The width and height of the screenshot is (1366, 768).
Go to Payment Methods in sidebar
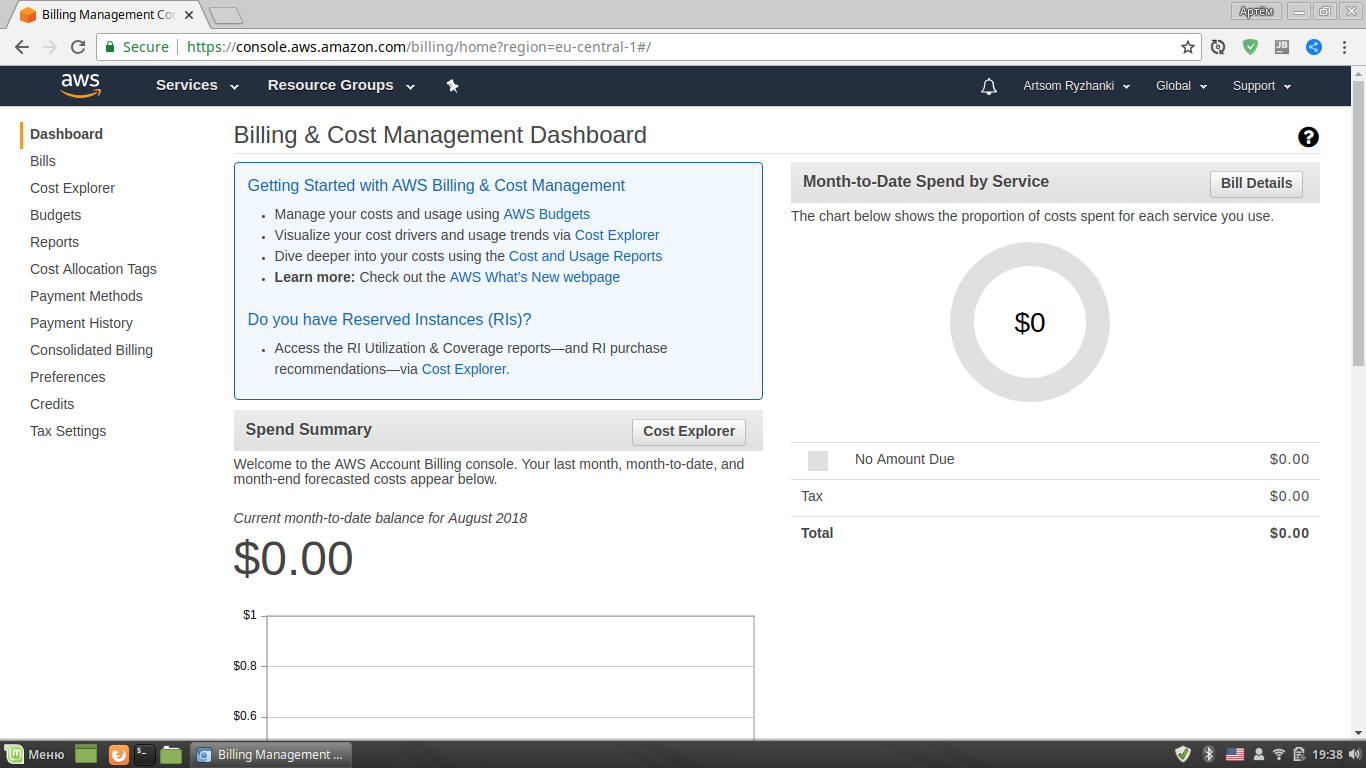point(86,296)
